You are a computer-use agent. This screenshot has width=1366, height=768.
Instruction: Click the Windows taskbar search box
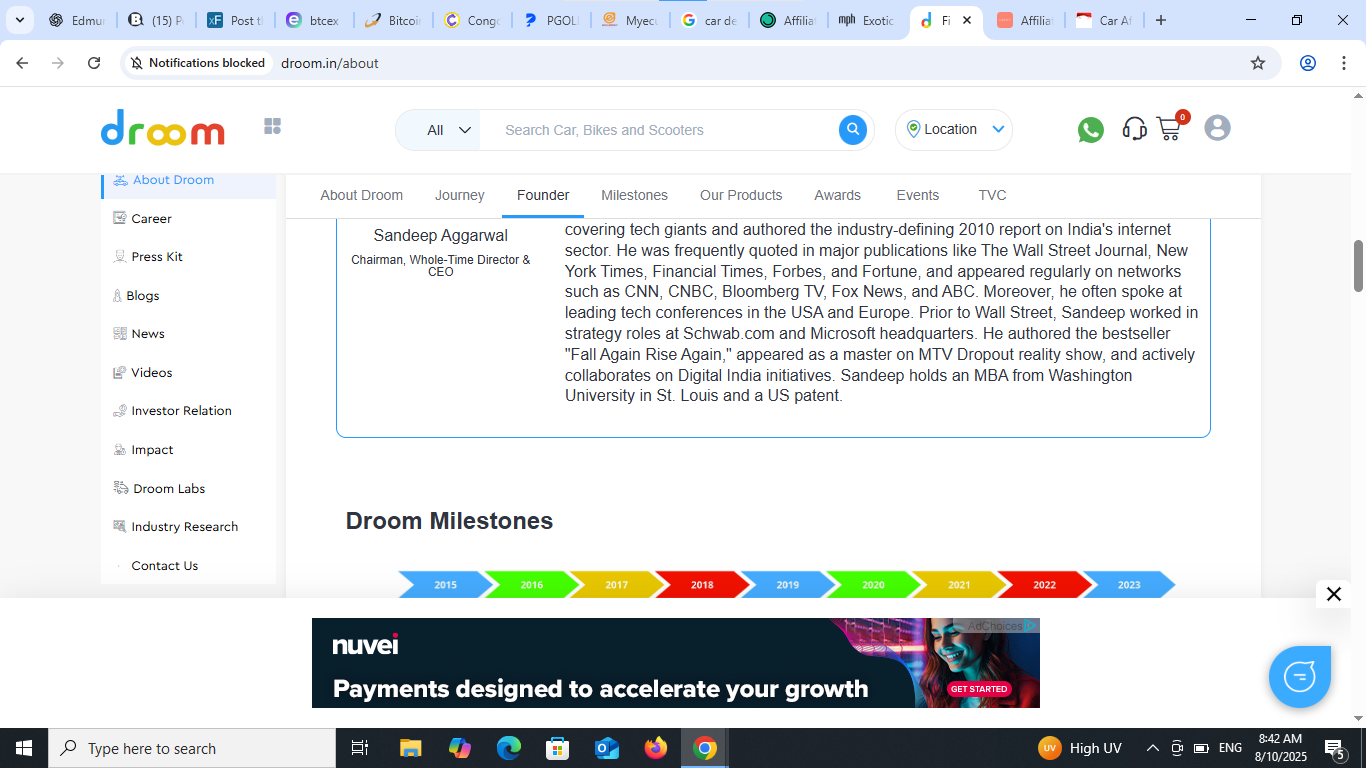(192, 748)
